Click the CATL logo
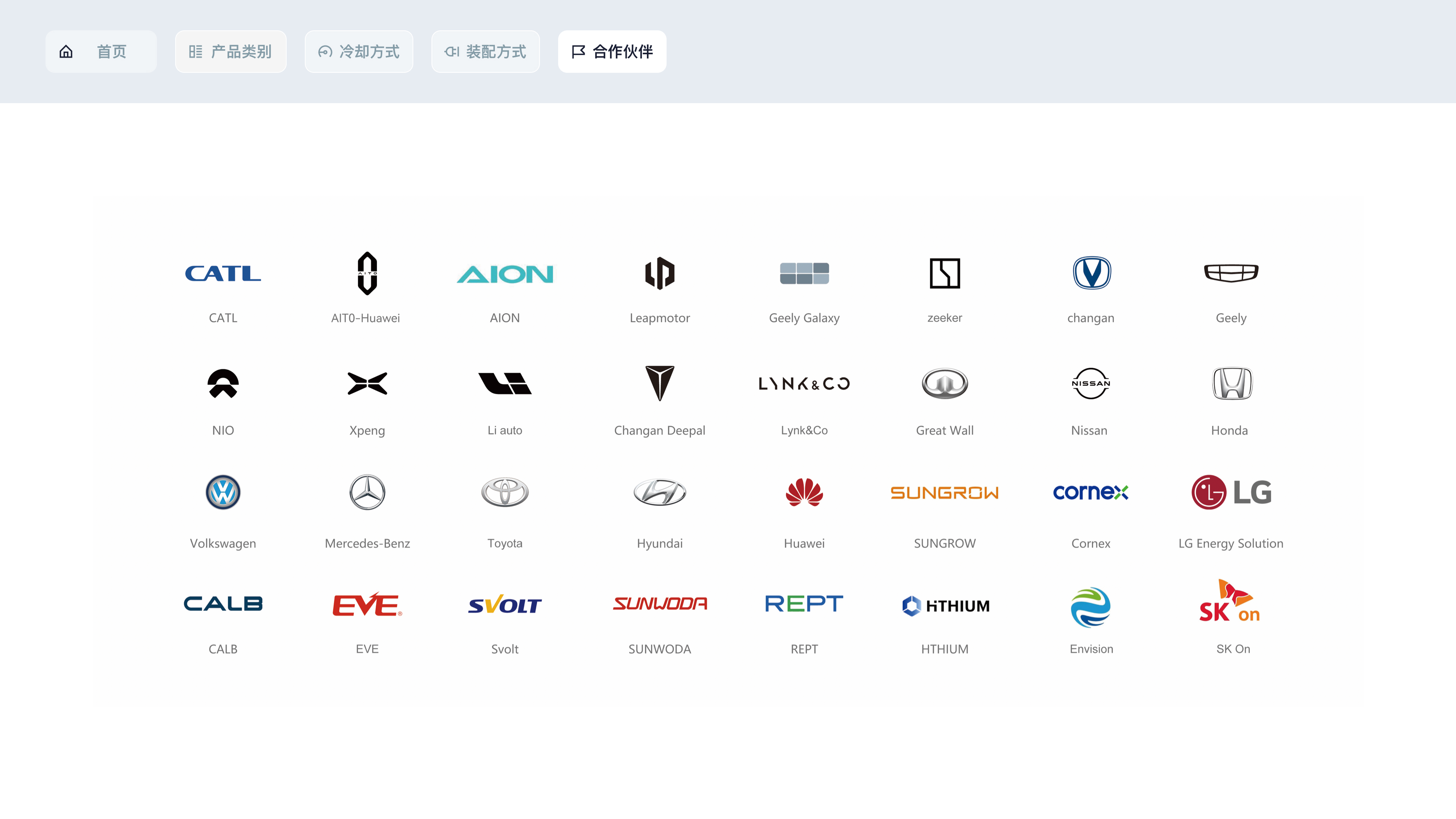Image resolution: width=1456 pixels, height=819 pixels. [x=223, y=273]
